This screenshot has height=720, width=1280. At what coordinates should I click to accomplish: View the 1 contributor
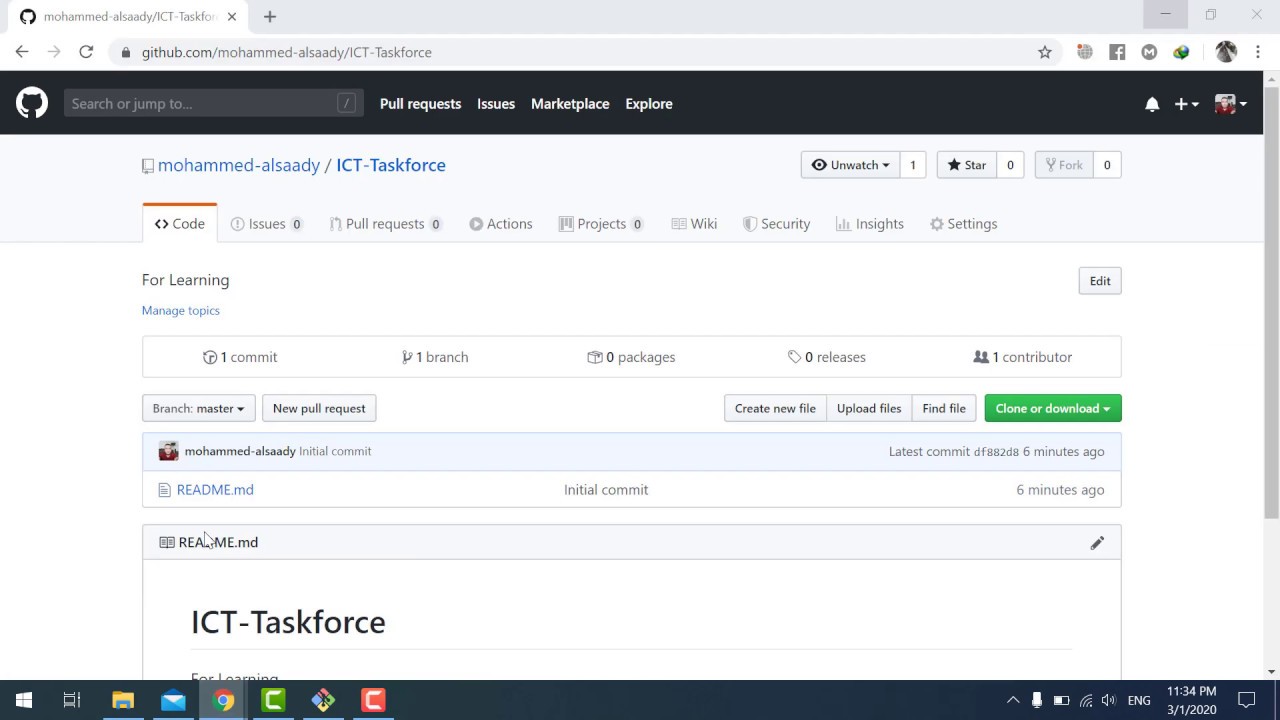[1023, 357]
